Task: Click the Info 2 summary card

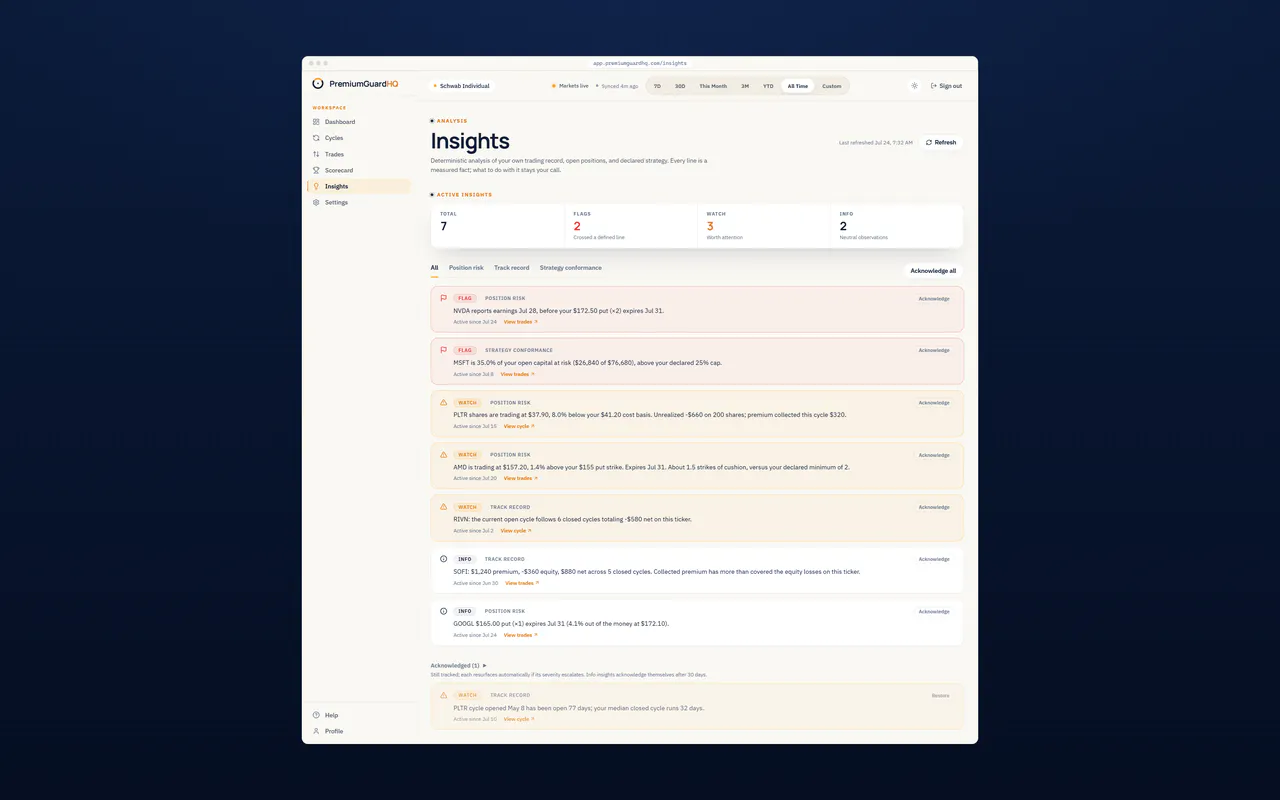Action: (x=896, y=226)
